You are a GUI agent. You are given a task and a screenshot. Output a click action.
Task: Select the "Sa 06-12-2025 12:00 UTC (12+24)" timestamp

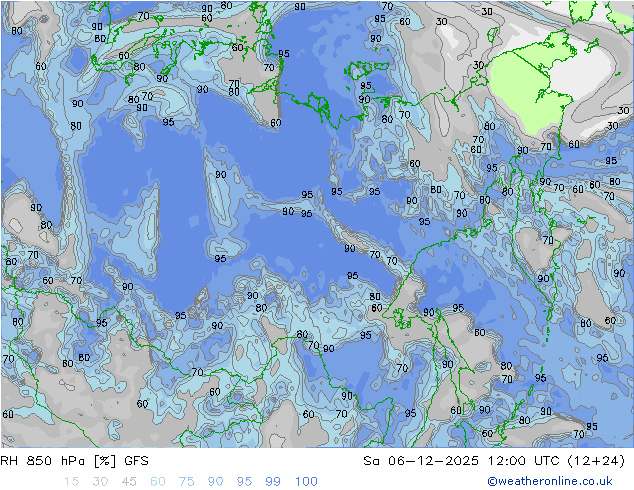[x=494, y=461]
